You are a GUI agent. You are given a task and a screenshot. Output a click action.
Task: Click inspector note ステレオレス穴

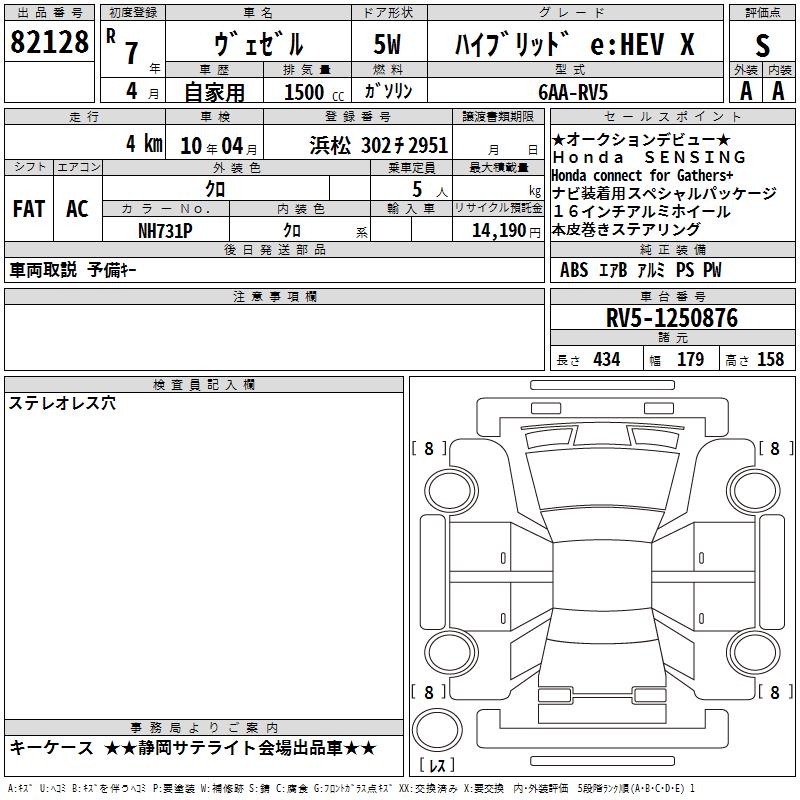pos(62,403)
